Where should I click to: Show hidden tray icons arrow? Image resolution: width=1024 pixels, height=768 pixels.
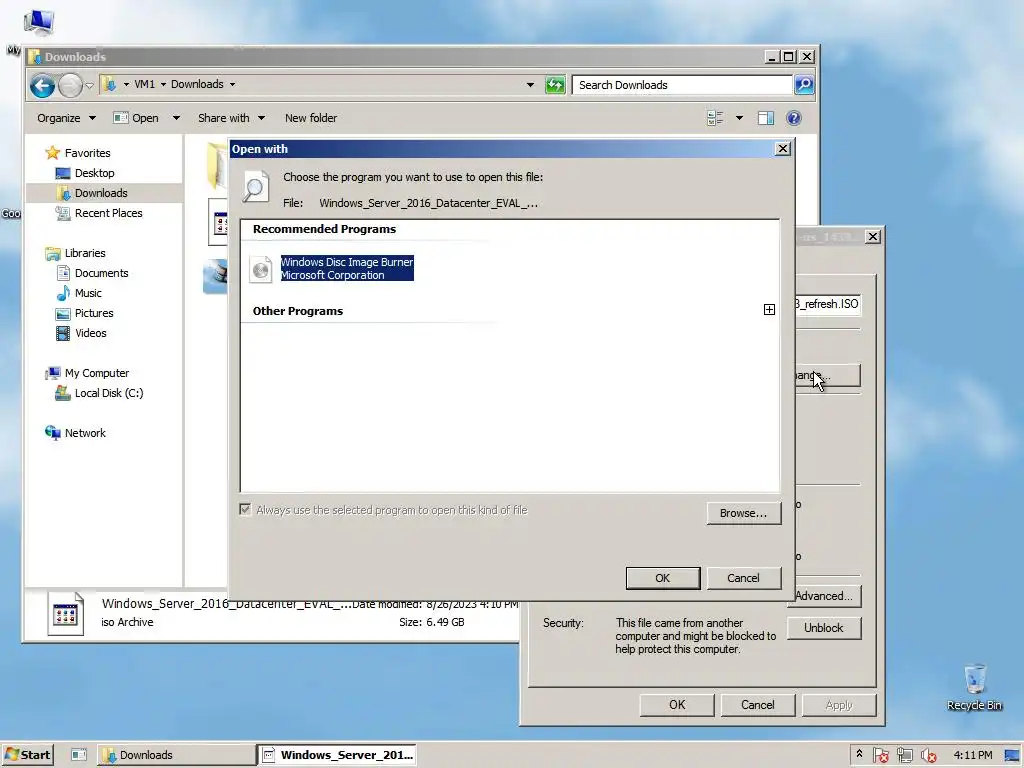pos(859,754)
